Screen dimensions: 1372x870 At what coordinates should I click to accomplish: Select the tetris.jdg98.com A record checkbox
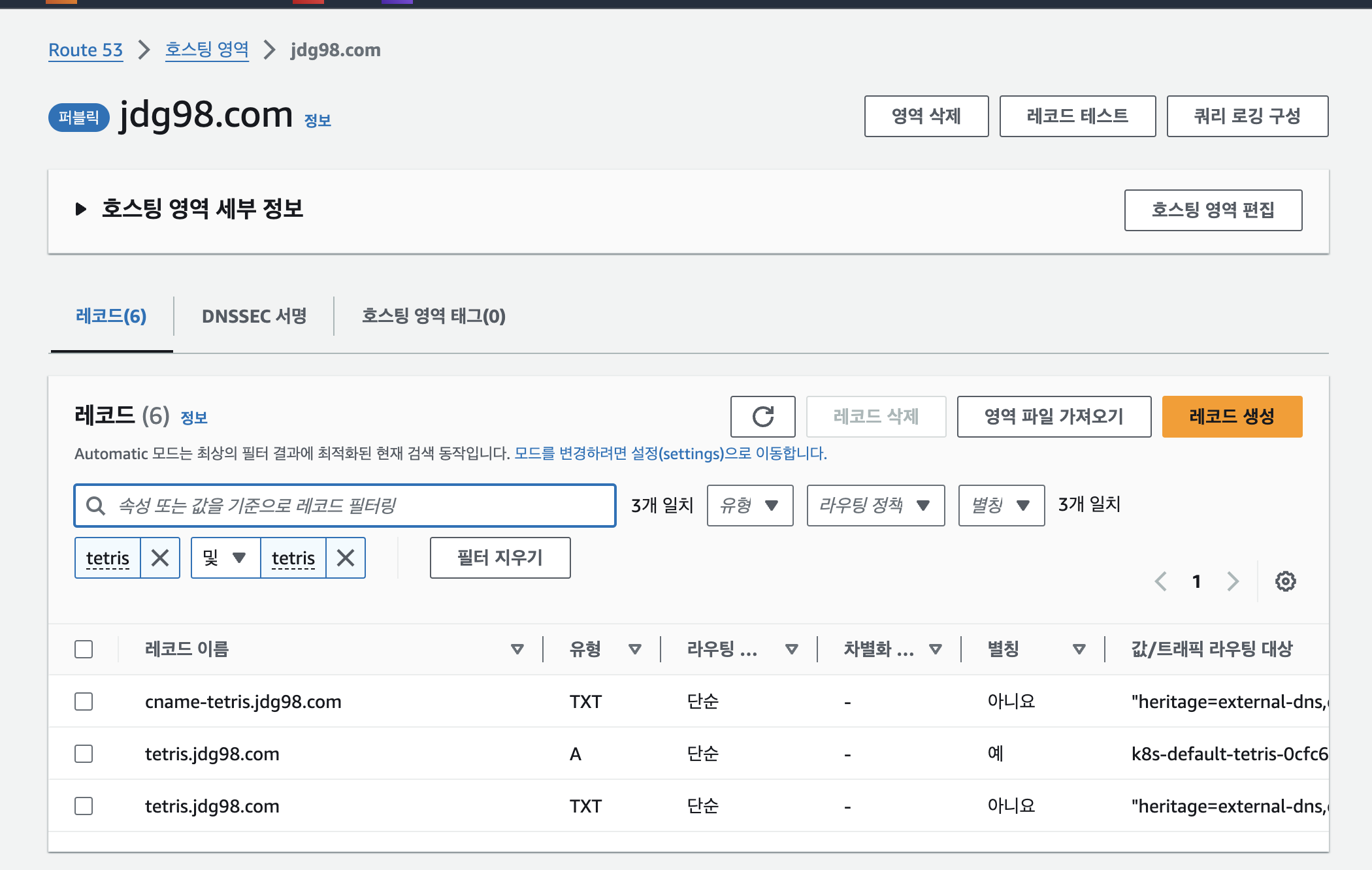[x=84, y=754]
